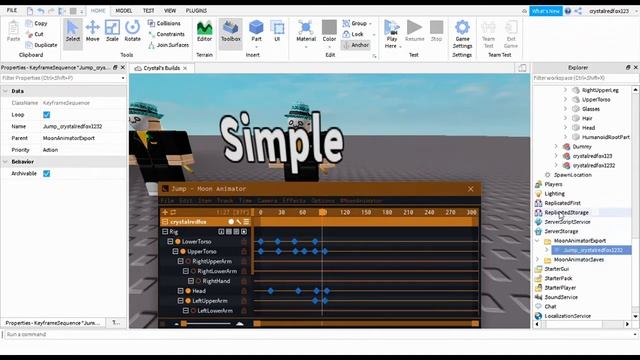Open the Color picker

tap(329, 32)
